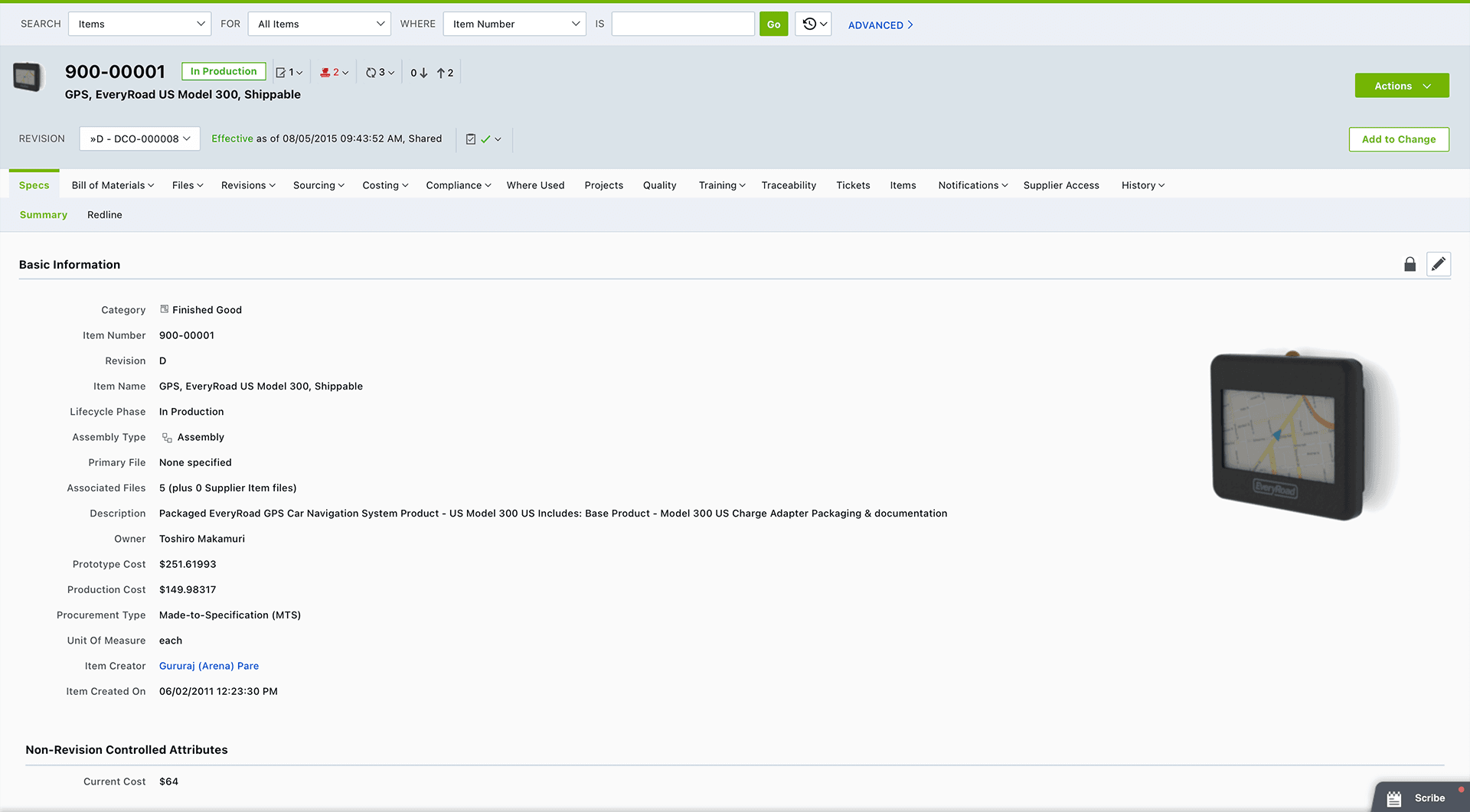Click the Add to Change button

tap(1399, 139)
